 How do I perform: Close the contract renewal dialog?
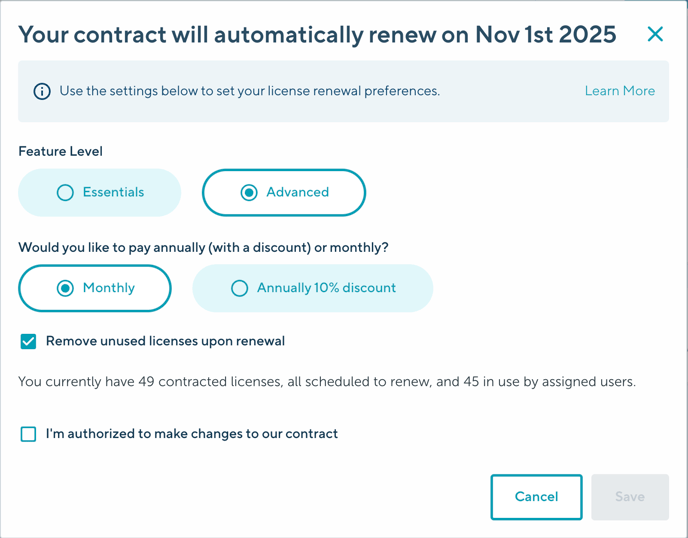pos(655,34)
